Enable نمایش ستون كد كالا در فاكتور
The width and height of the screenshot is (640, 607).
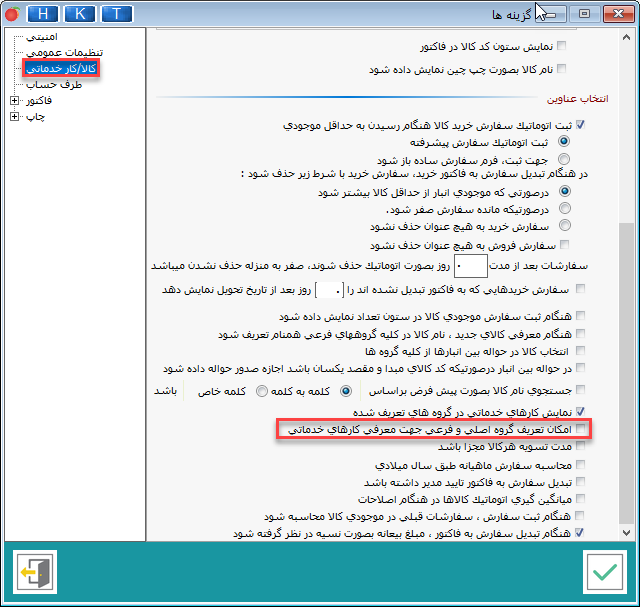(561, 45)
